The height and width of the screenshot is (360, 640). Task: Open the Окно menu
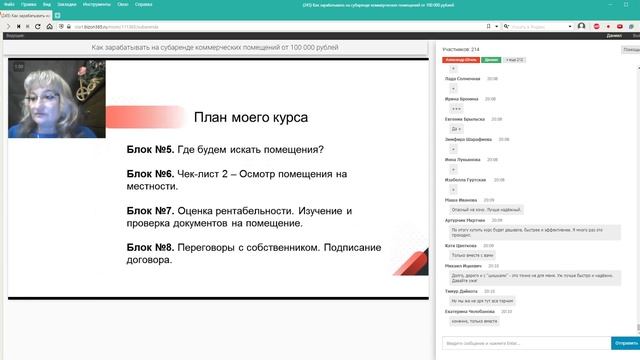click(x=123, y=4)
